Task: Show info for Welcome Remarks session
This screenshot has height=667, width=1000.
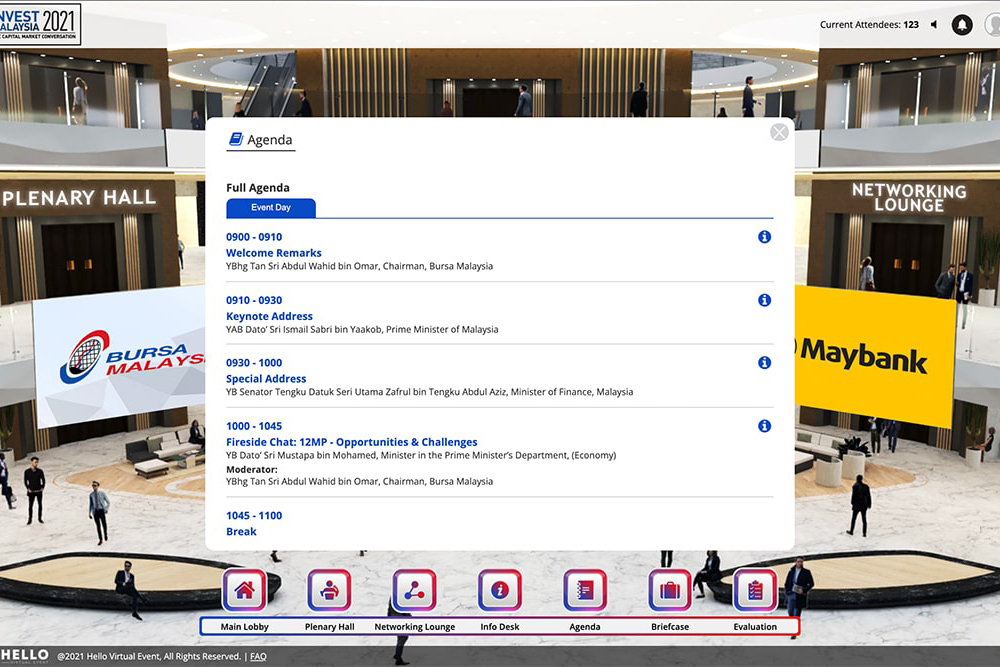Action: [x=765, y=237]
